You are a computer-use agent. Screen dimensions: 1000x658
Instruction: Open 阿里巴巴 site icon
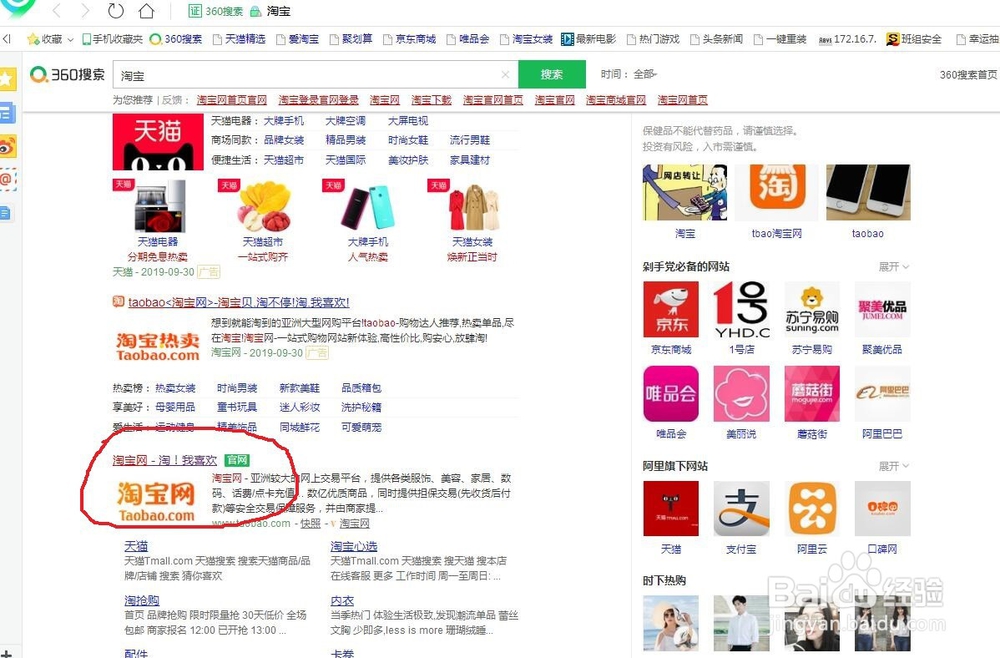coord(882,394)
